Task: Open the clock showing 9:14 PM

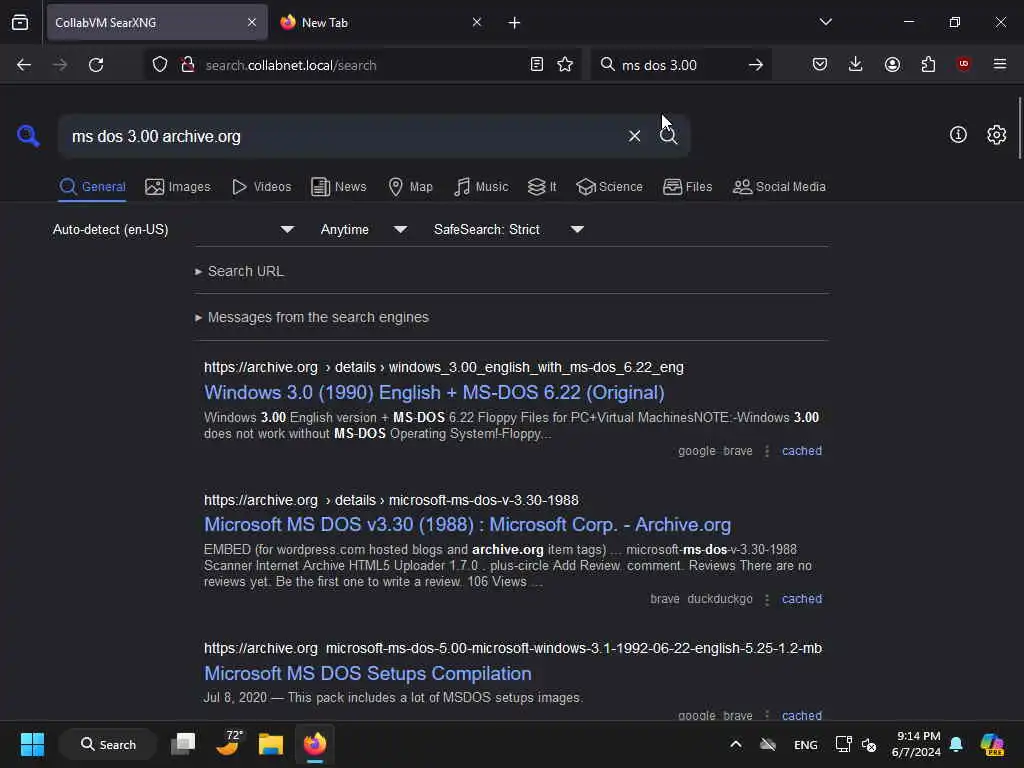Action: (917, 744)
